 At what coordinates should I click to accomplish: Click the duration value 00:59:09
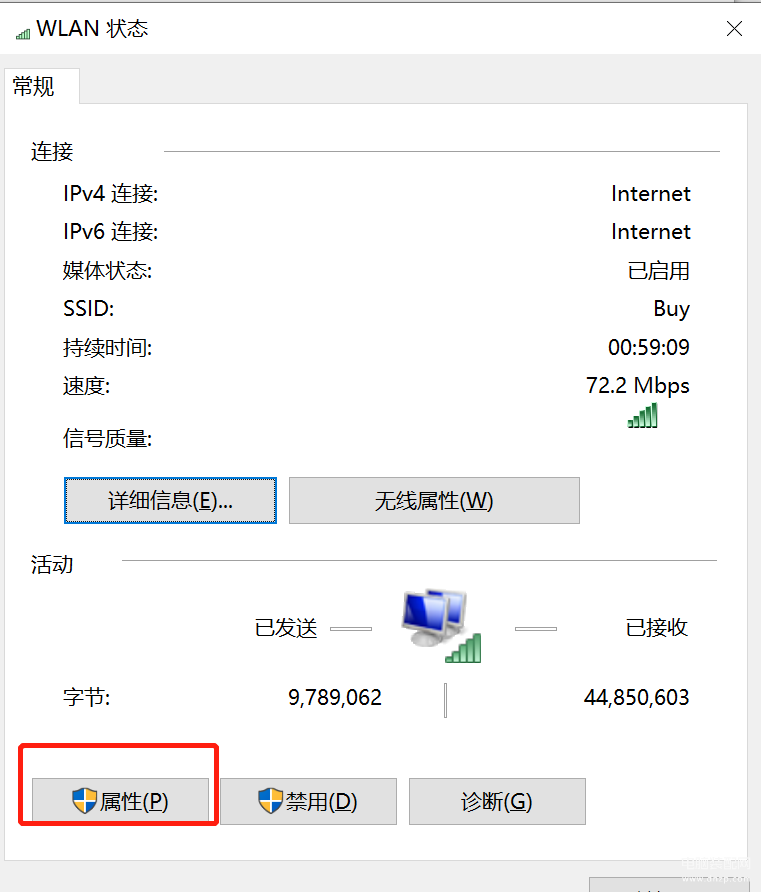click(x=648, y=347)
